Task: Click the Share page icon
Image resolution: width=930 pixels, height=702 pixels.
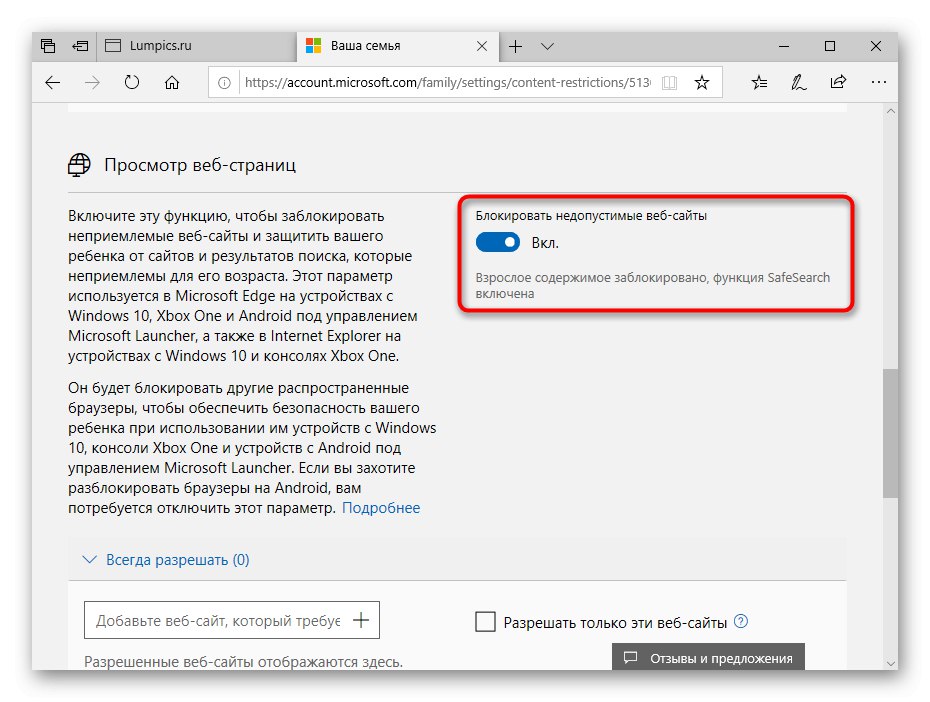Action: pos(838,83)
